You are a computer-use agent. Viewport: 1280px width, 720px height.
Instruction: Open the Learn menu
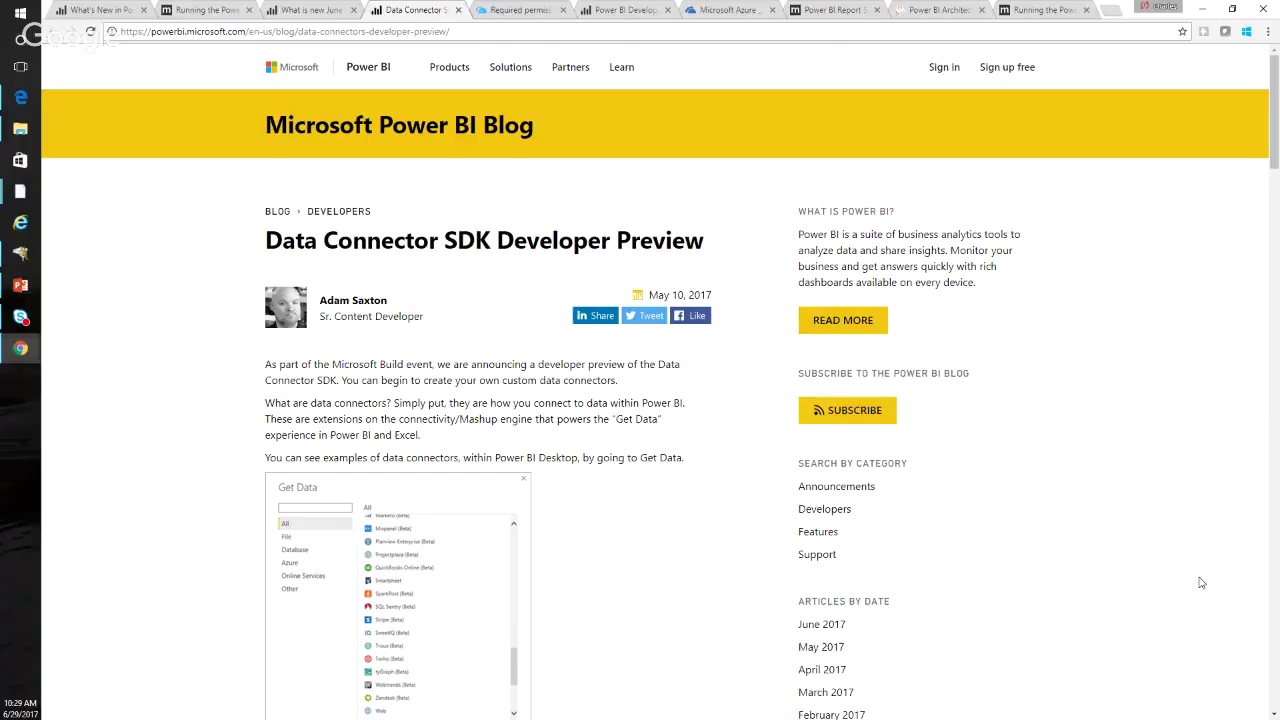[621, 67]
